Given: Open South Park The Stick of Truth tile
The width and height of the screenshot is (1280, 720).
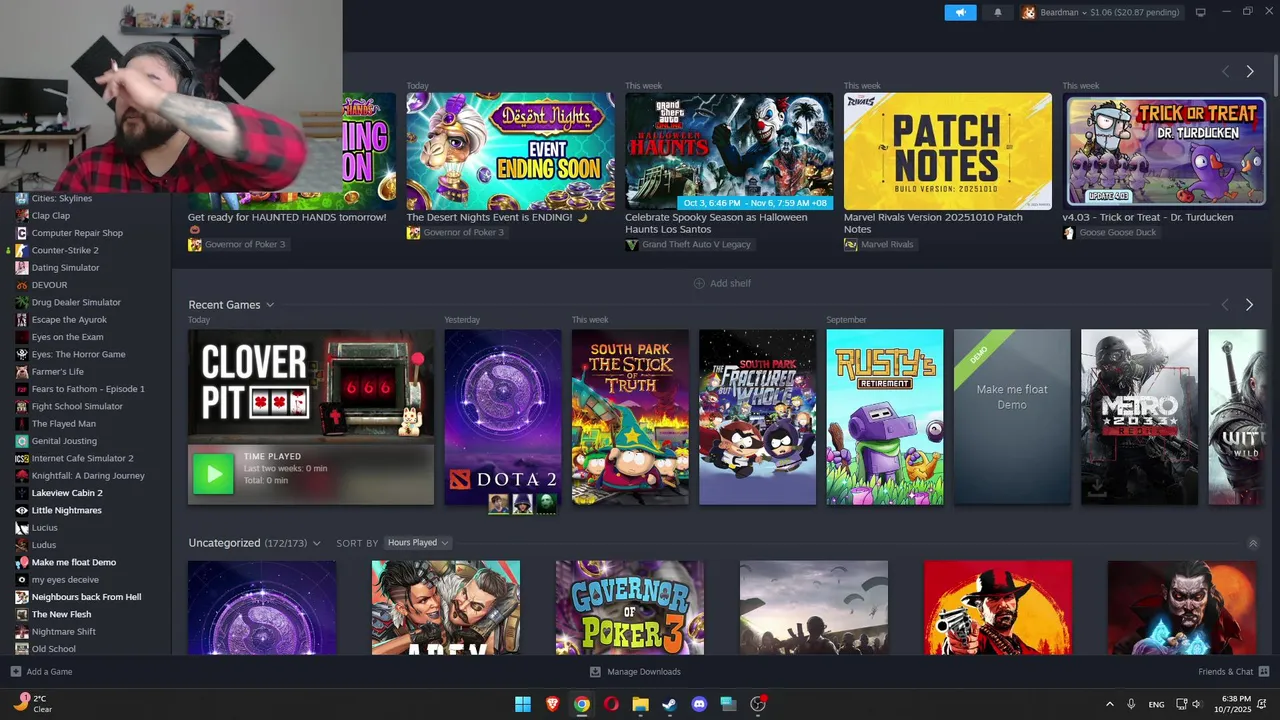Looking at the screenshot, I should click(x=630, y=417).
